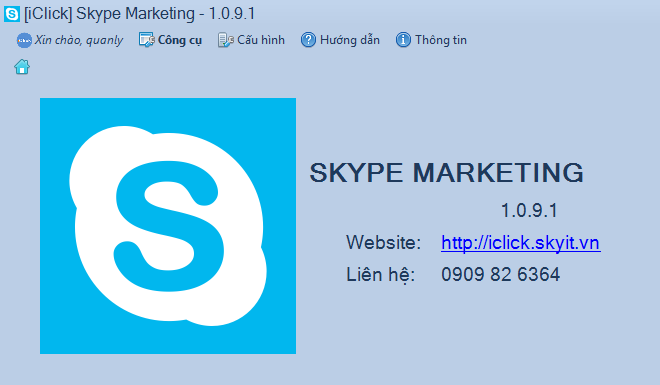
Task: Click the "Website:" label
Action: [383, 243]
